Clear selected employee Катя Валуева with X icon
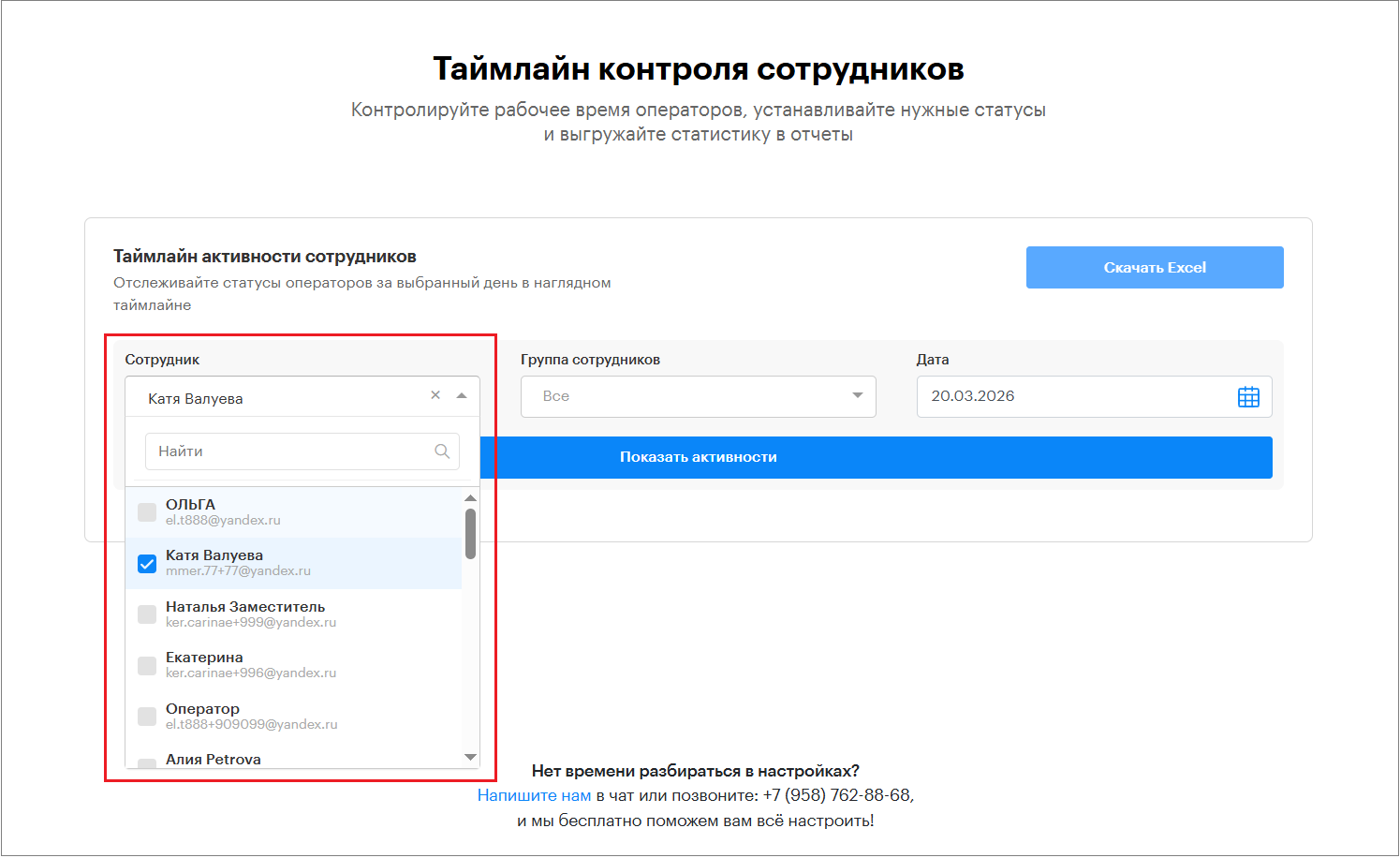This screenshot has width=1400, height=858. pyautogui.click(x=435, y=395)
